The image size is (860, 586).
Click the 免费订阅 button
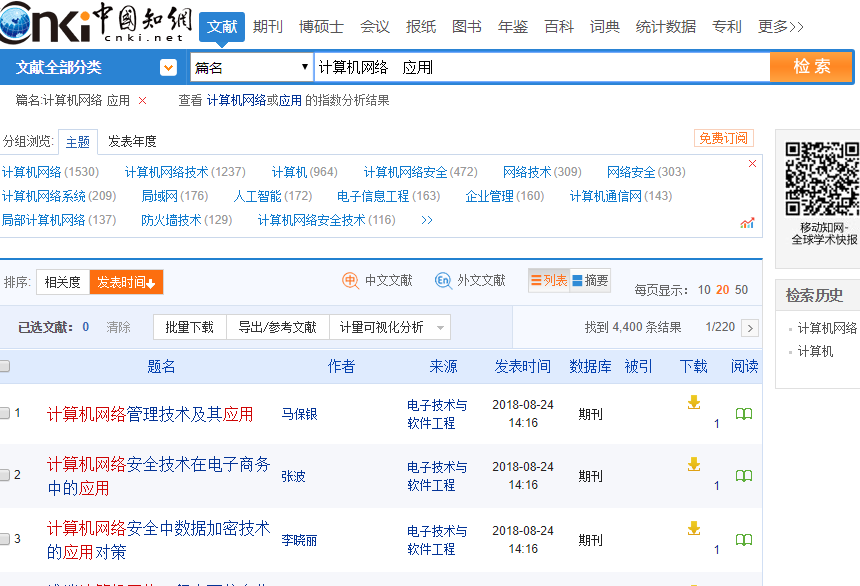pyautogui.click(x=723, y=138)
